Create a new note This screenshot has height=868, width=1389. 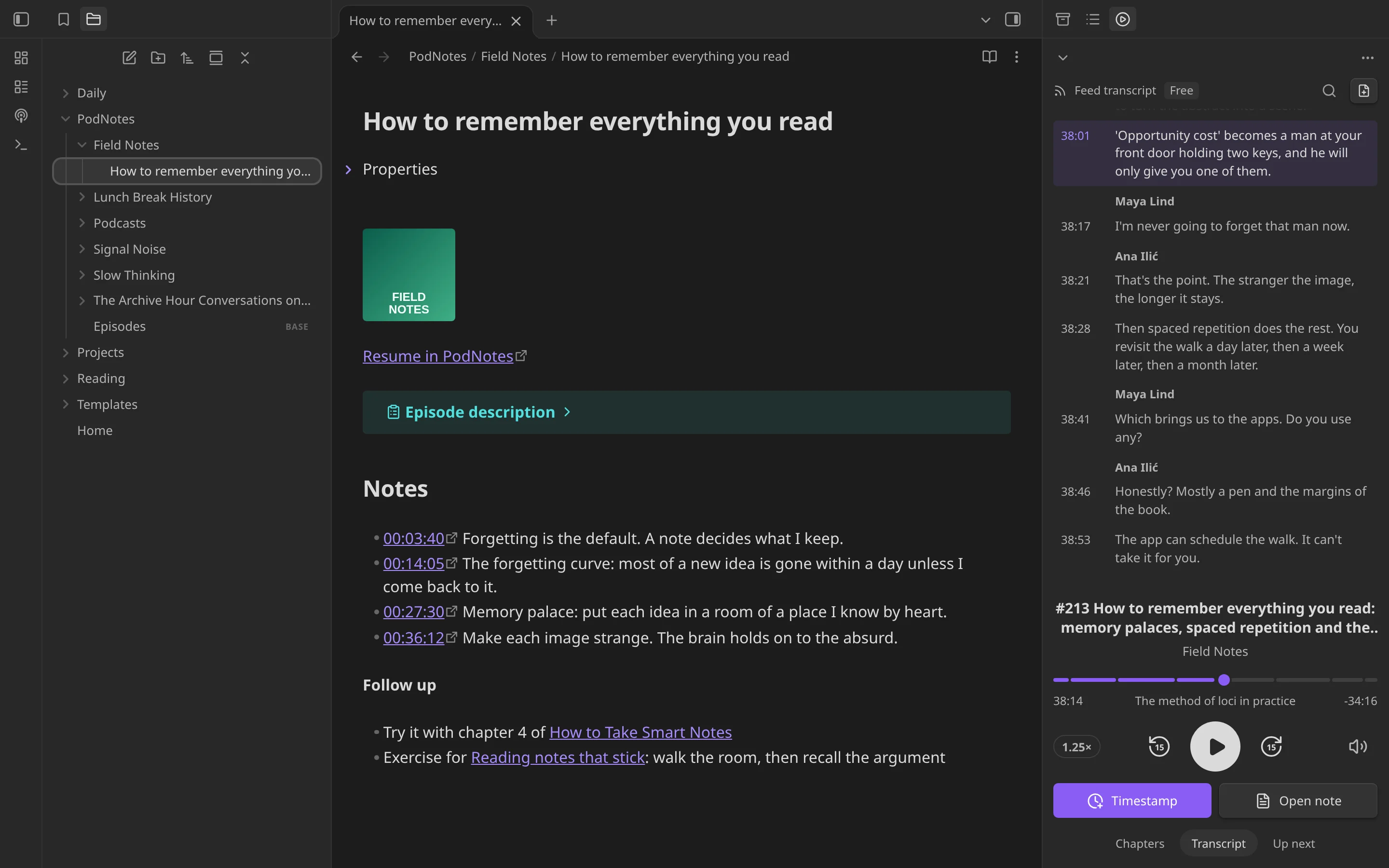(x=129, y=57)
